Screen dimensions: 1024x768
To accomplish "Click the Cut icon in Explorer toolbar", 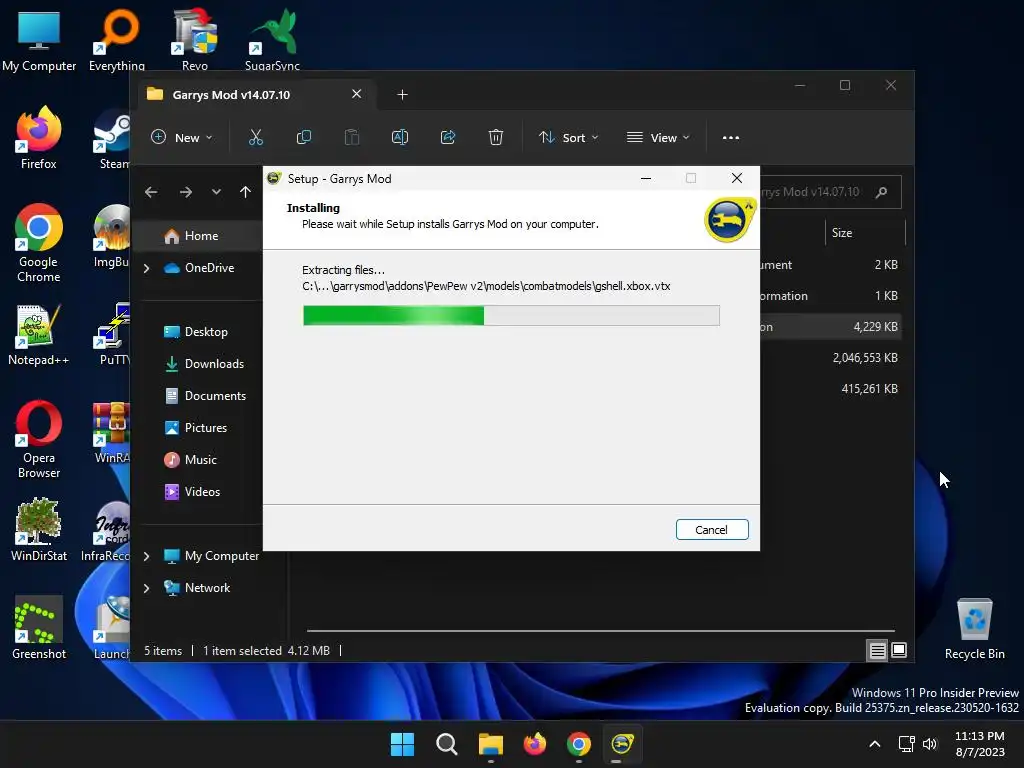I will coord(255,137).
